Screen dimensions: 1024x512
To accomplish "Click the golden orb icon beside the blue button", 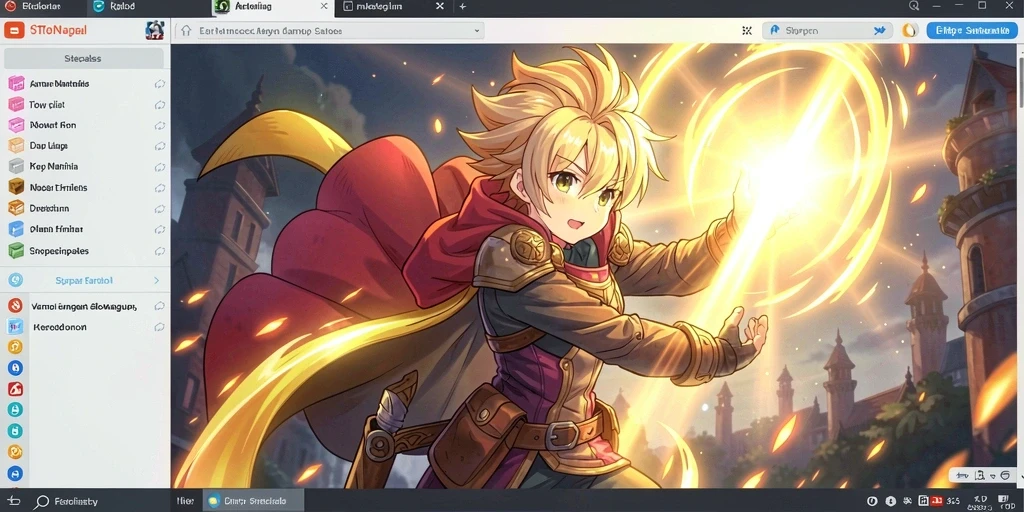I will (910, 30).
